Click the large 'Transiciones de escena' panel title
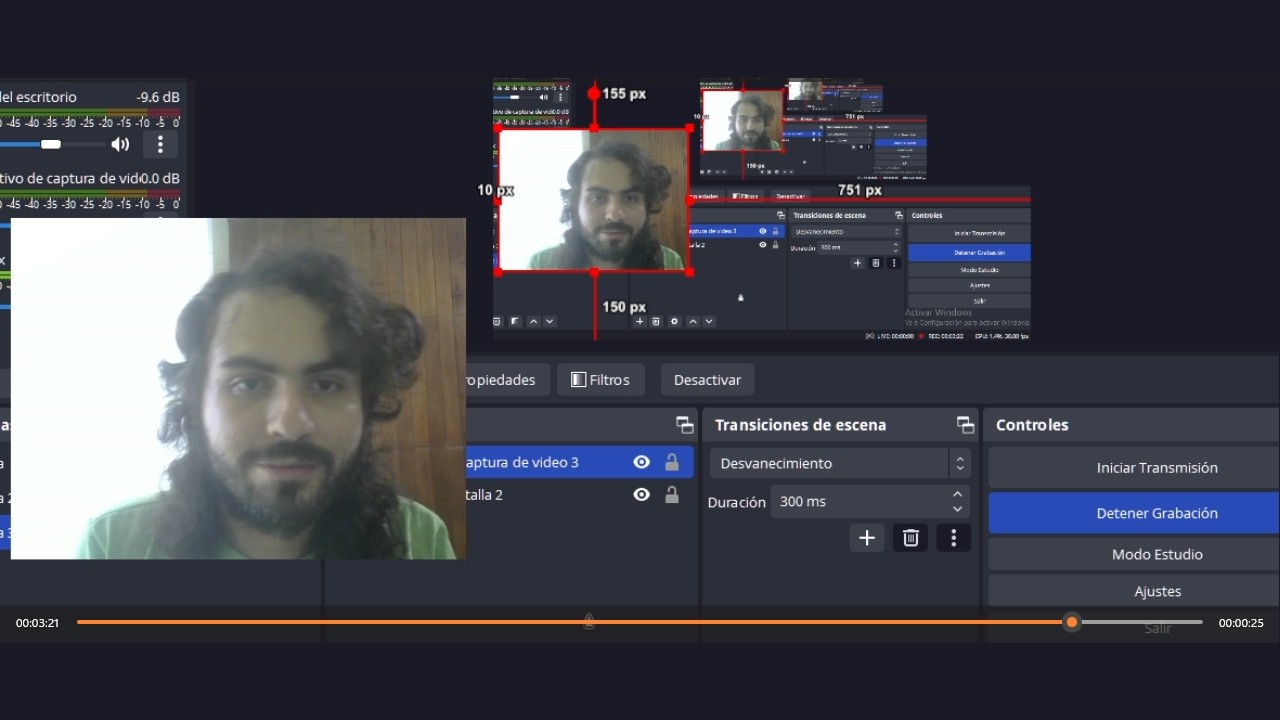 [800, 425]
